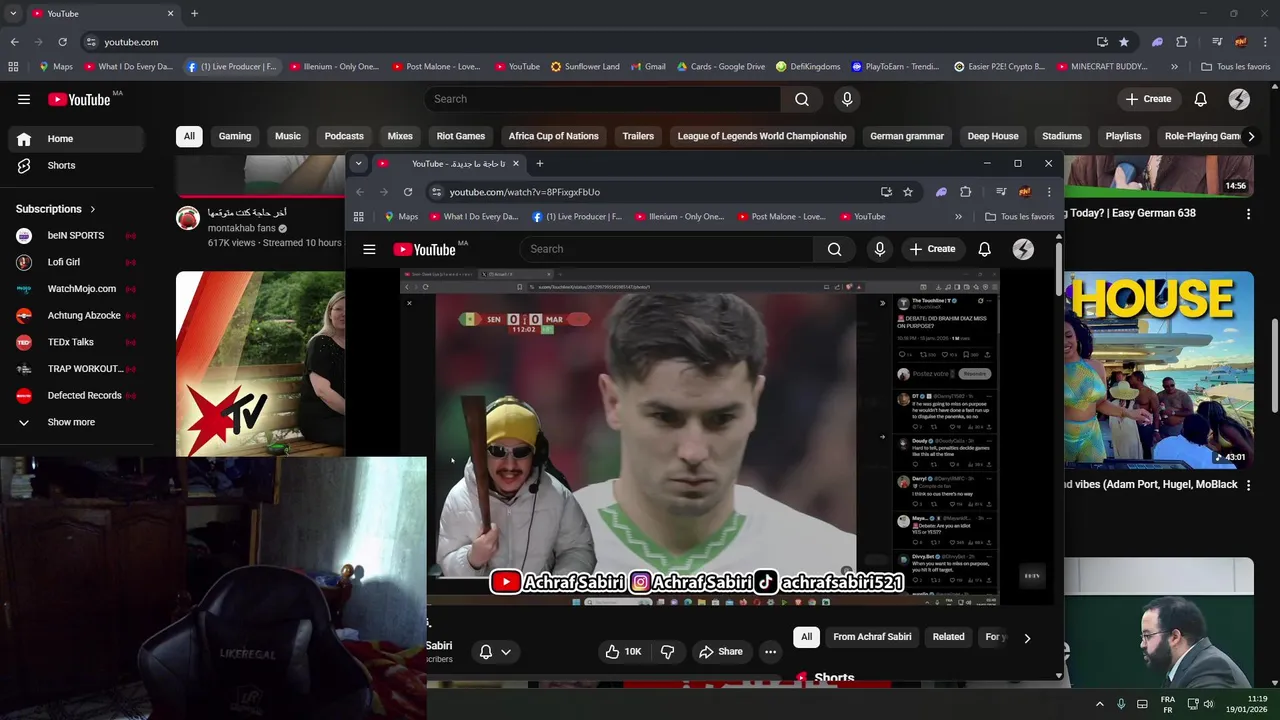Screen dimensions: 1280x720
Task: Select the Africa Cup of Nations chip
Action: click(553, 136)
